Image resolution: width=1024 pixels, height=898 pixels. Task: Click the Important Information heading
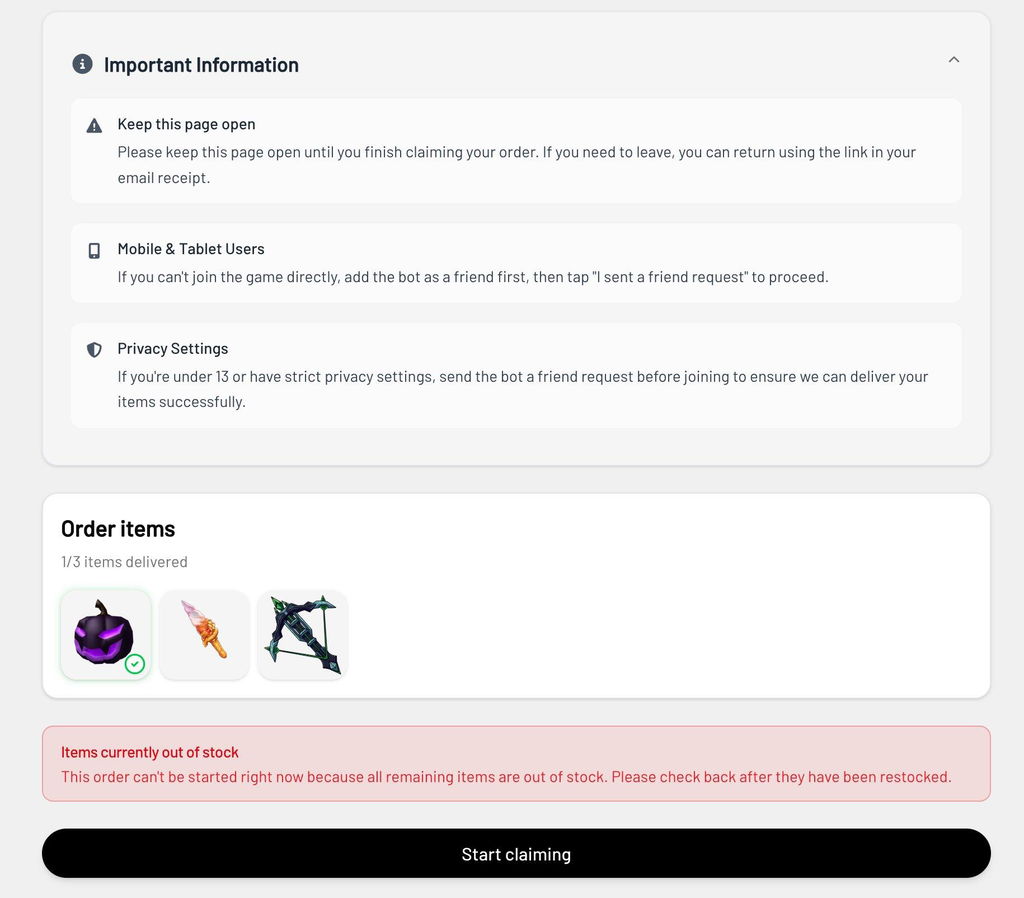pyautogui.click(x=201, y=65)
